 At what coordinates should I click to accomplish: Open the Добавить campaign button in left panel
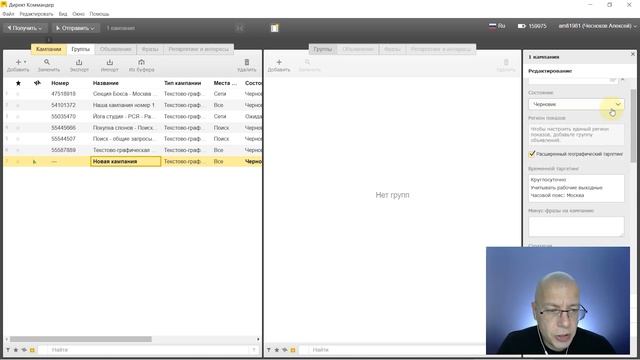(x=18, y=65)
